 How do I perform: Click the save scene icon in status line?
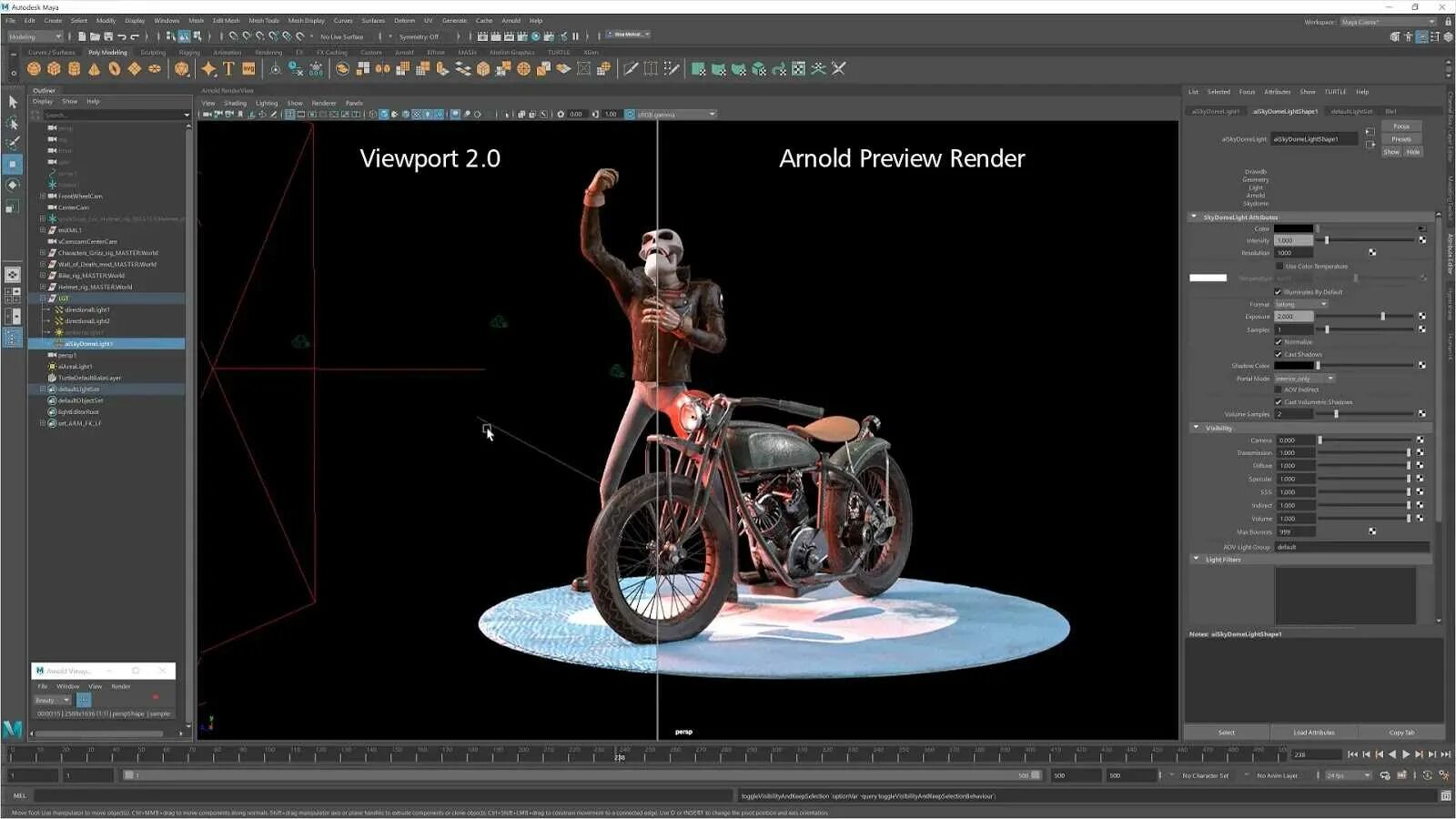point(108,36)
